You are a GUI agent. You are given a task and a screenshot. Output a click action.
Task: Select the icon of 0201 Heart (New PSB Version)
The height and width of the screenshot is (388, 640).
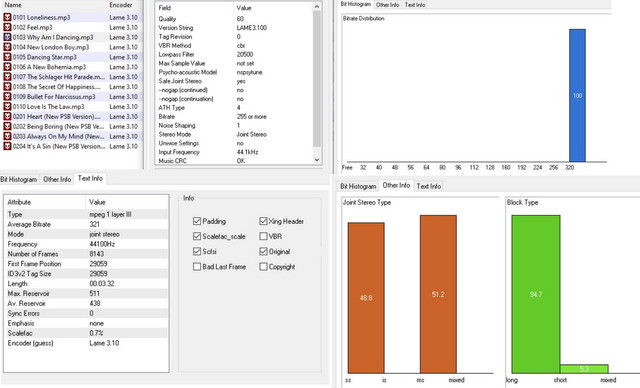click(x=7, y=116)
